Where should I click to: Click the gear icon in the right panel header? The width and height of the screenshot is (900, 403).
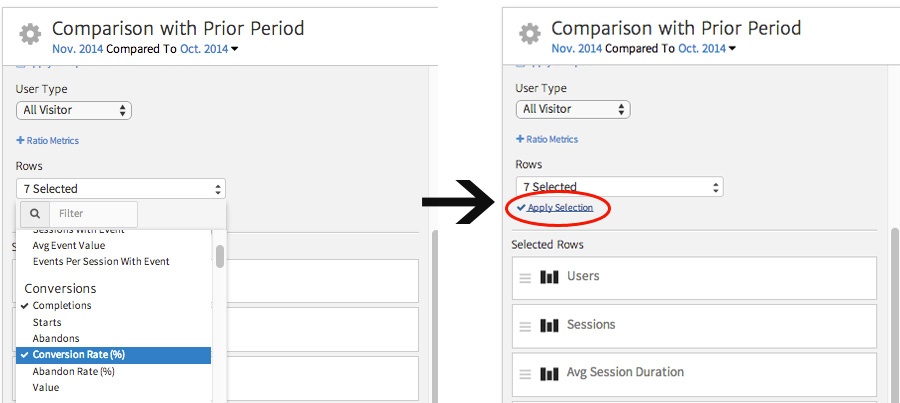(x=529, y=33)
